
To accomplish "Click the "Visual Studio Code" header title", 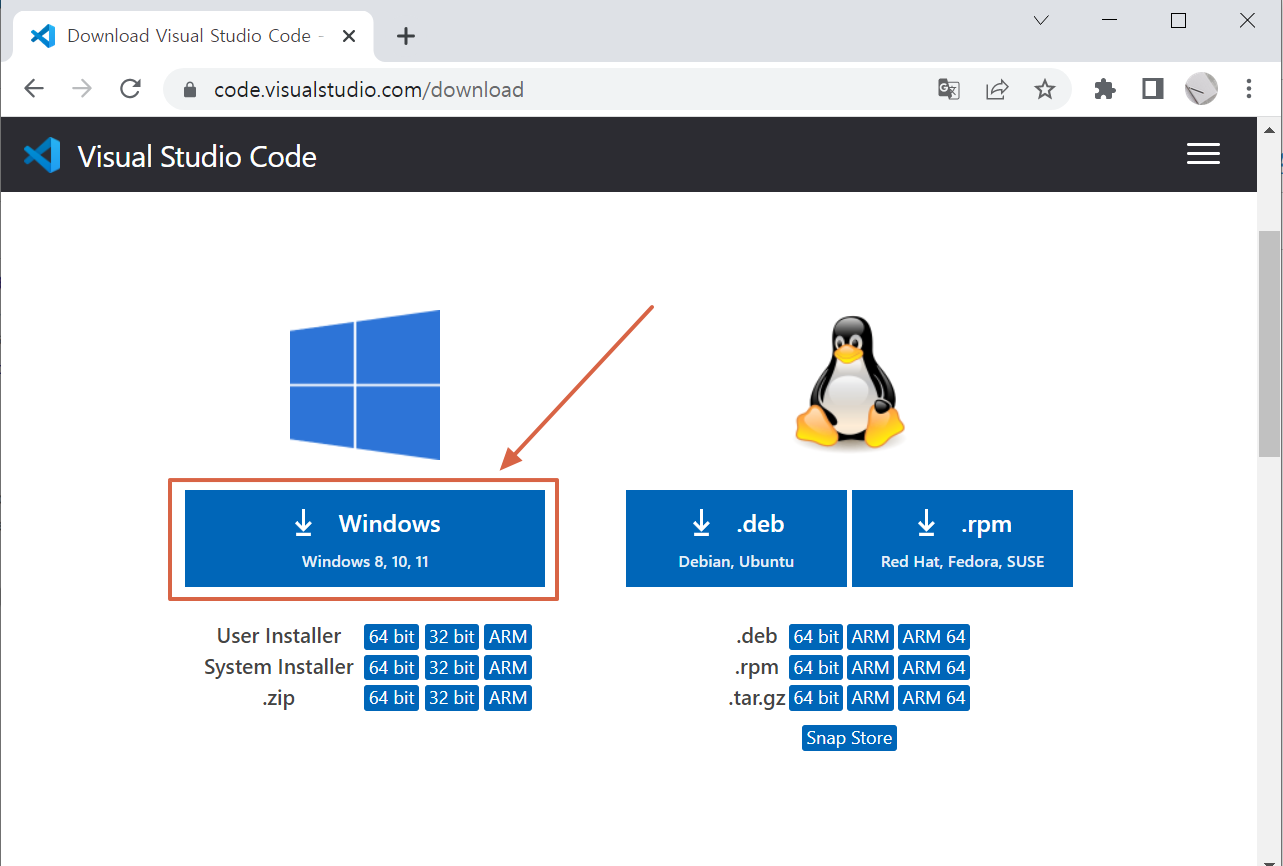I will pos(197,157).
